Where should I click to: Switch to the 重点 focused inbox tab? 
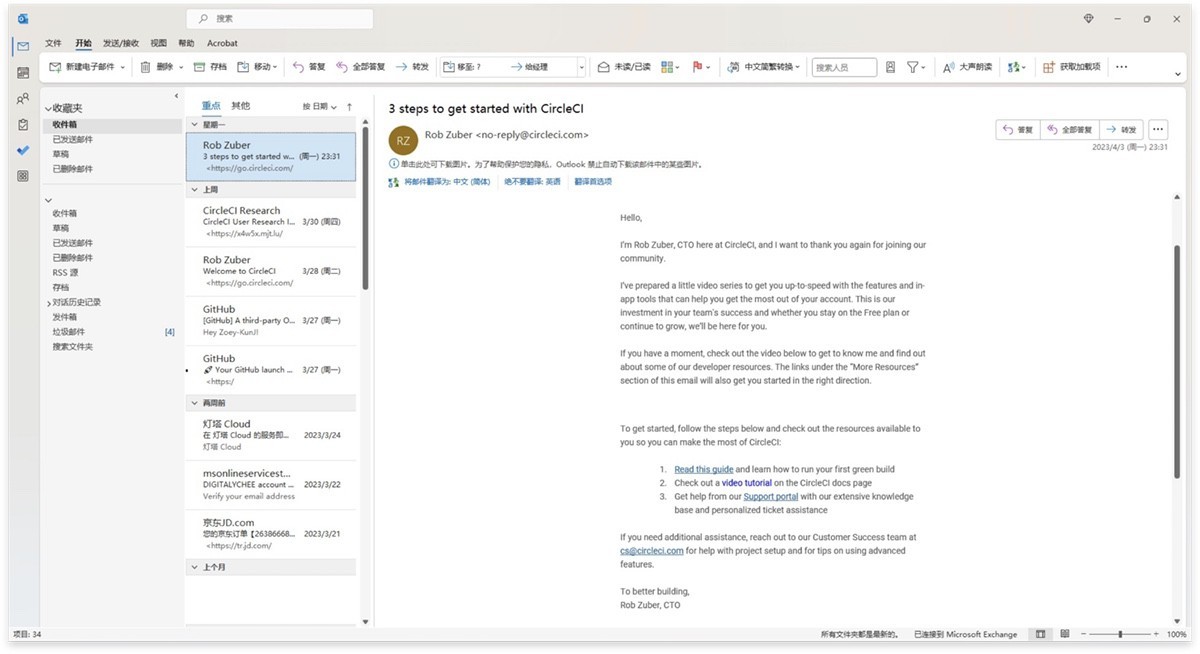(210, 106)
